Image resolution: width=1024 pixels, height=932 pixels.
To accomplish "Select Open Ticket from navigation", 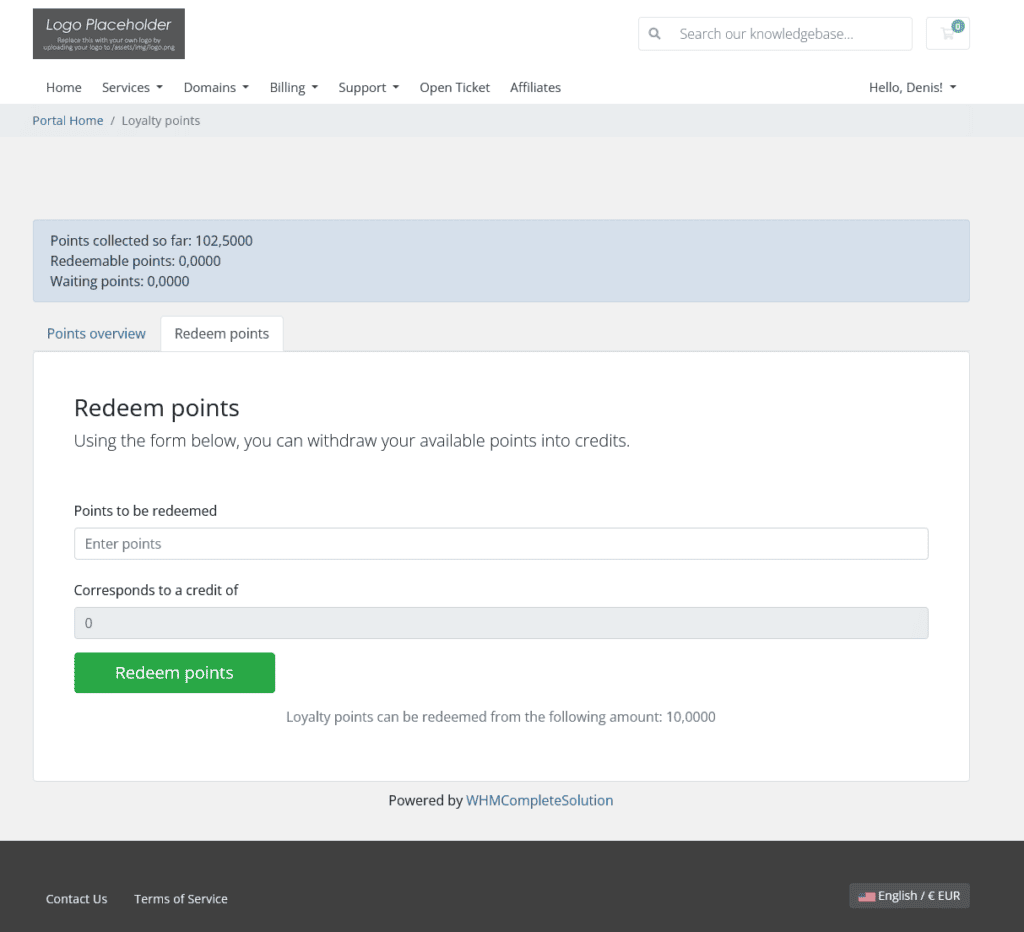I will click(454, 87).
